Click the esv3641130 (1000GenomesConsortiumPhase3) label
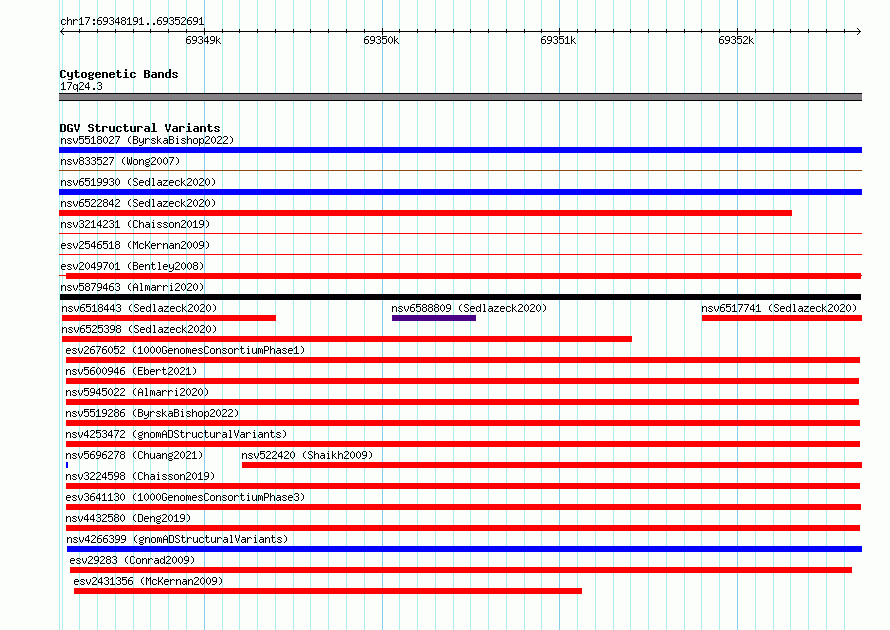Screen dimensions: 890x630 click(x=185, y=497)
